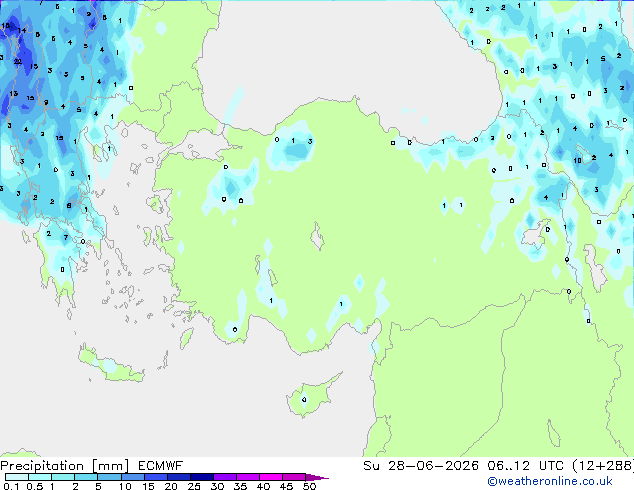Click the legend label '40'
634x490 pixels.
[x=263, y=486]
